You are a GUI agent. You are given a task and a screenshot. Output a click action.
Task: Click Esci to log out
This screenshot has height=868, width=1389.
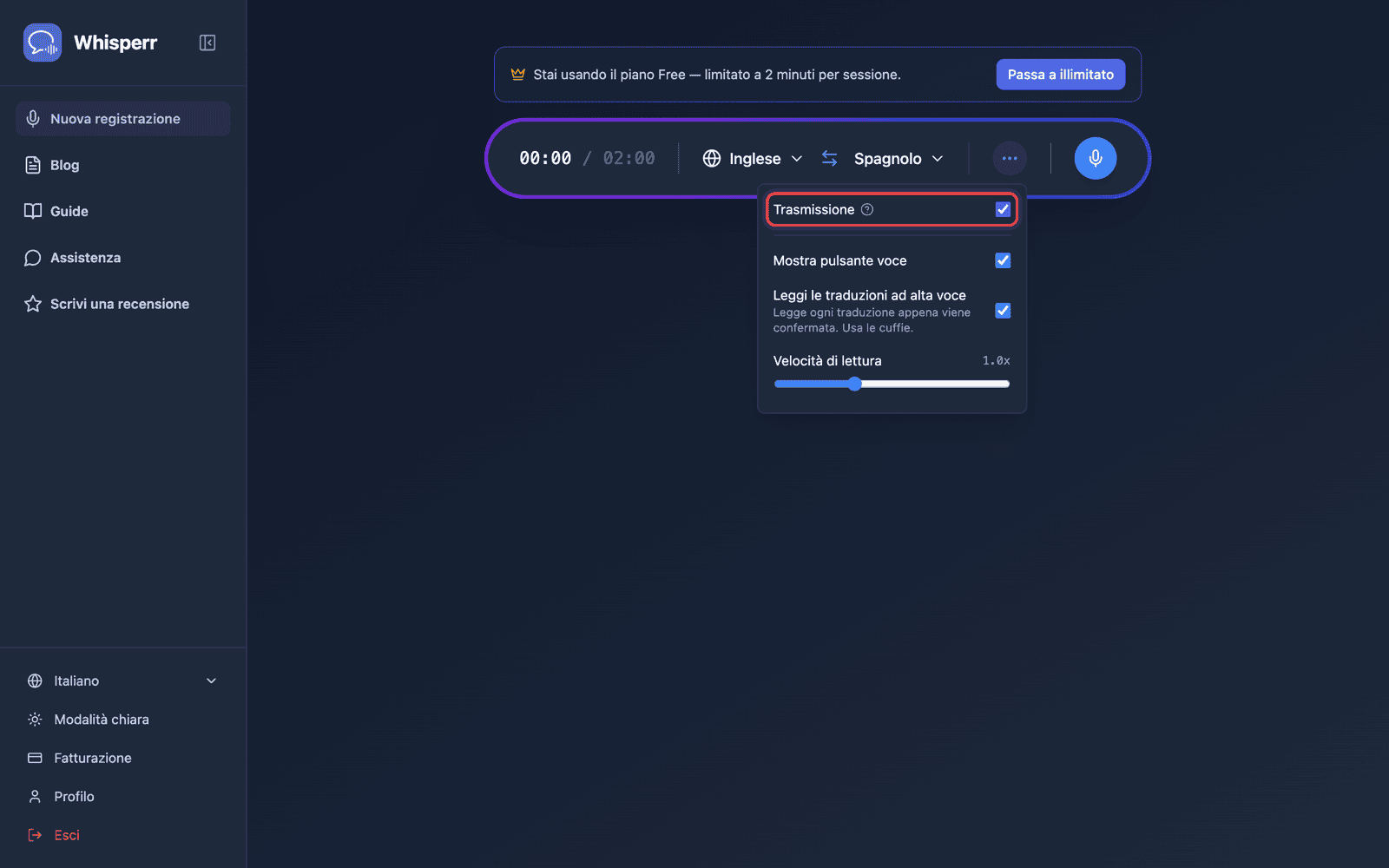[122, 835]
